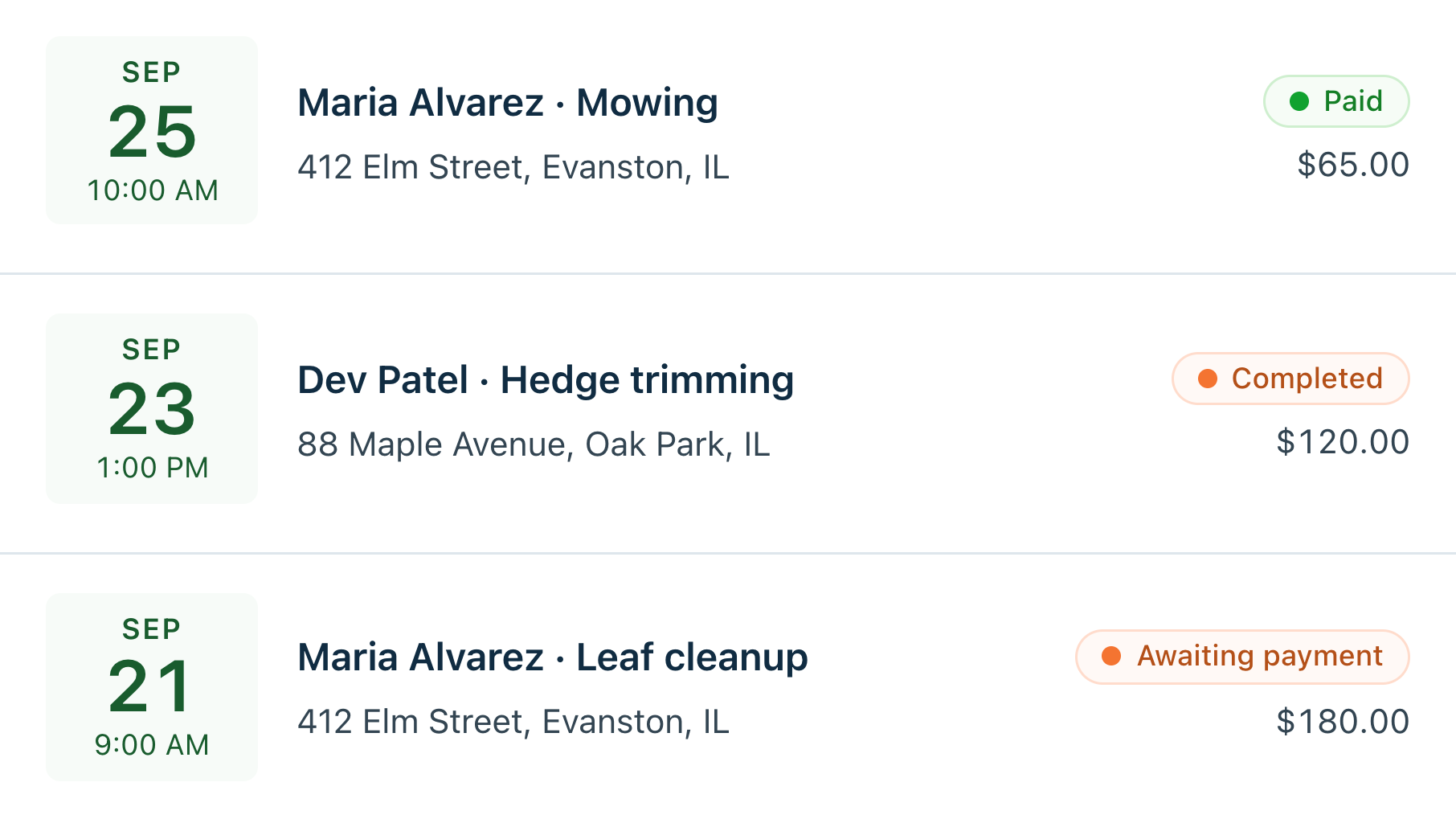The width and height of the screenshot is (1456, 819).
Task: Click the Mowing job's 412 Elm Street address
Action: (x=513, y=167)
